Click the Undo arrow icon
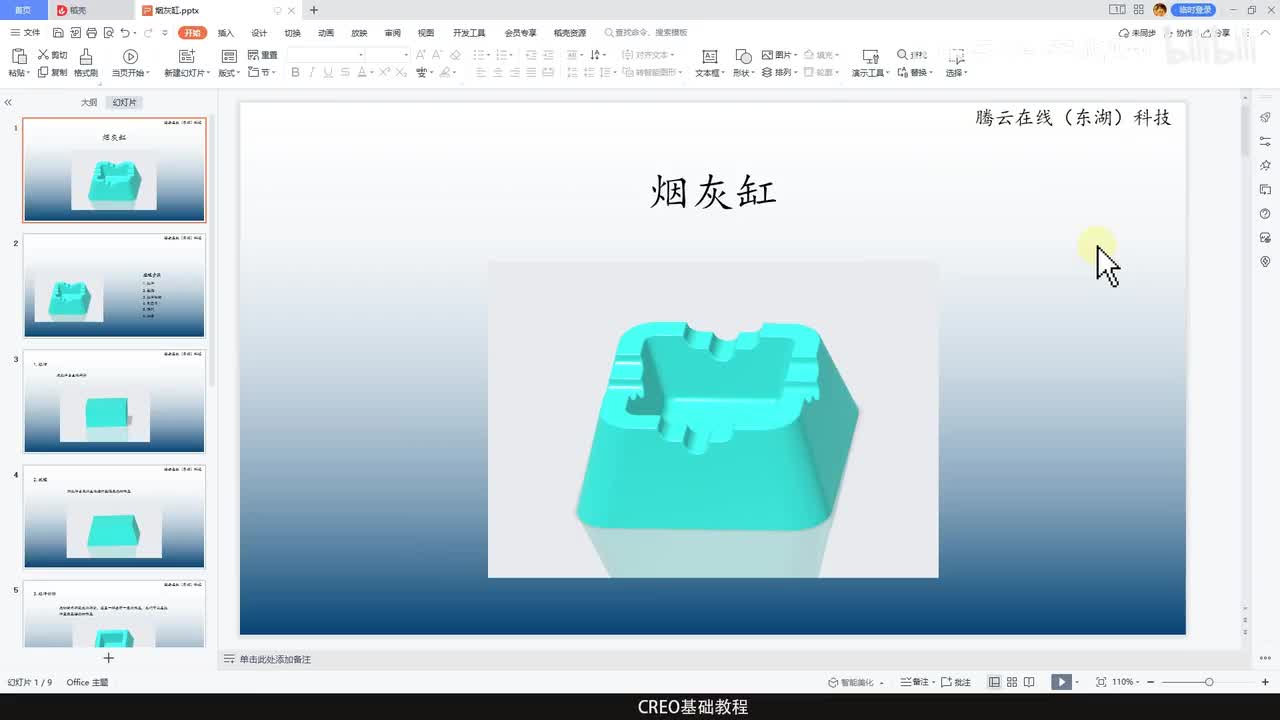 coord(126,33)
